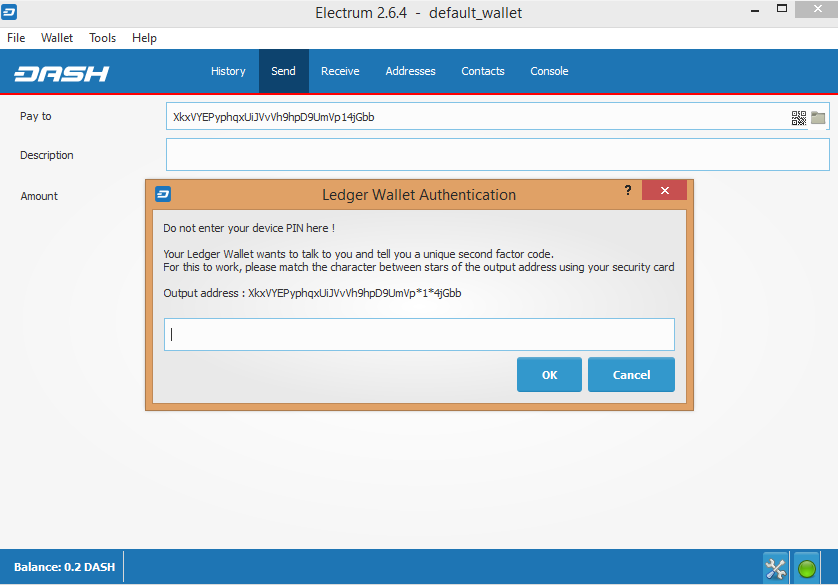Minimize the Electrum window
The image size is (838, 585).
(755, 10)
